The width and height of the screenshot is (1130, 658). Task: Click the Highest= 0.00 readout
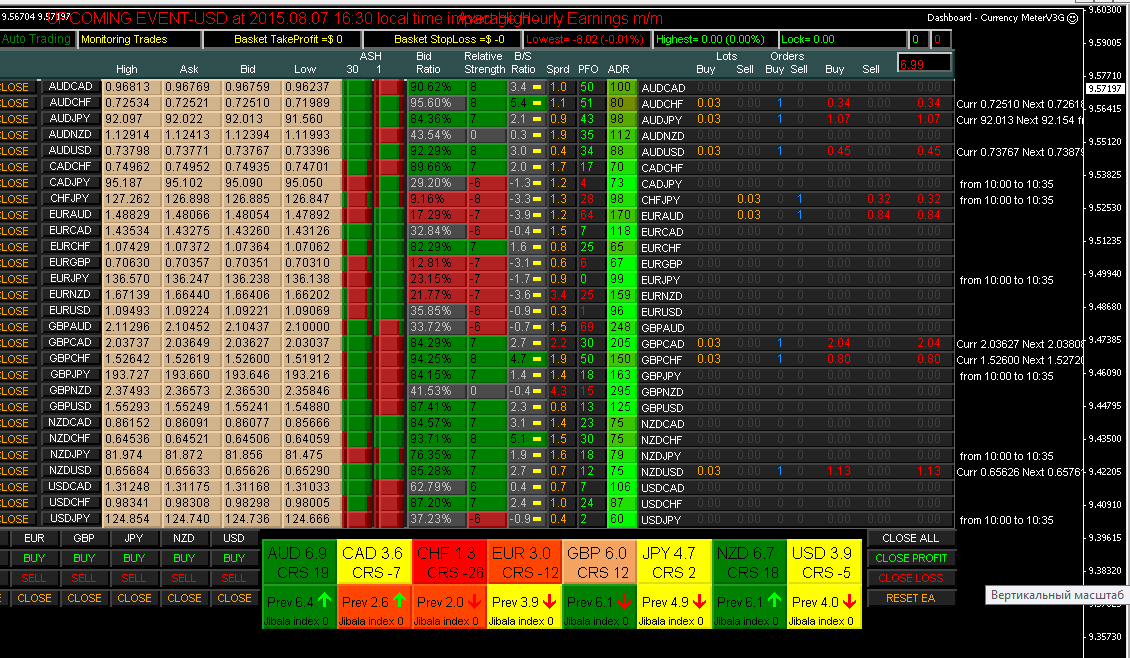pos(715,40)
